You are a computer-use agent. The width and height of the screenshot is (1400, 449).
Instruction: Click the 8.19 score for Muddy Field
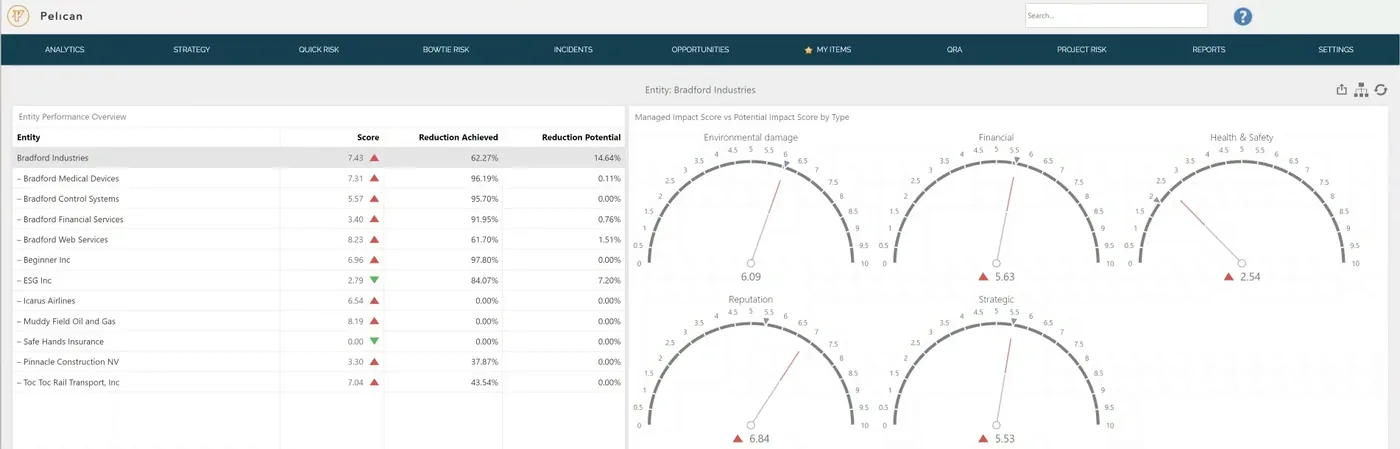[355, 321]
